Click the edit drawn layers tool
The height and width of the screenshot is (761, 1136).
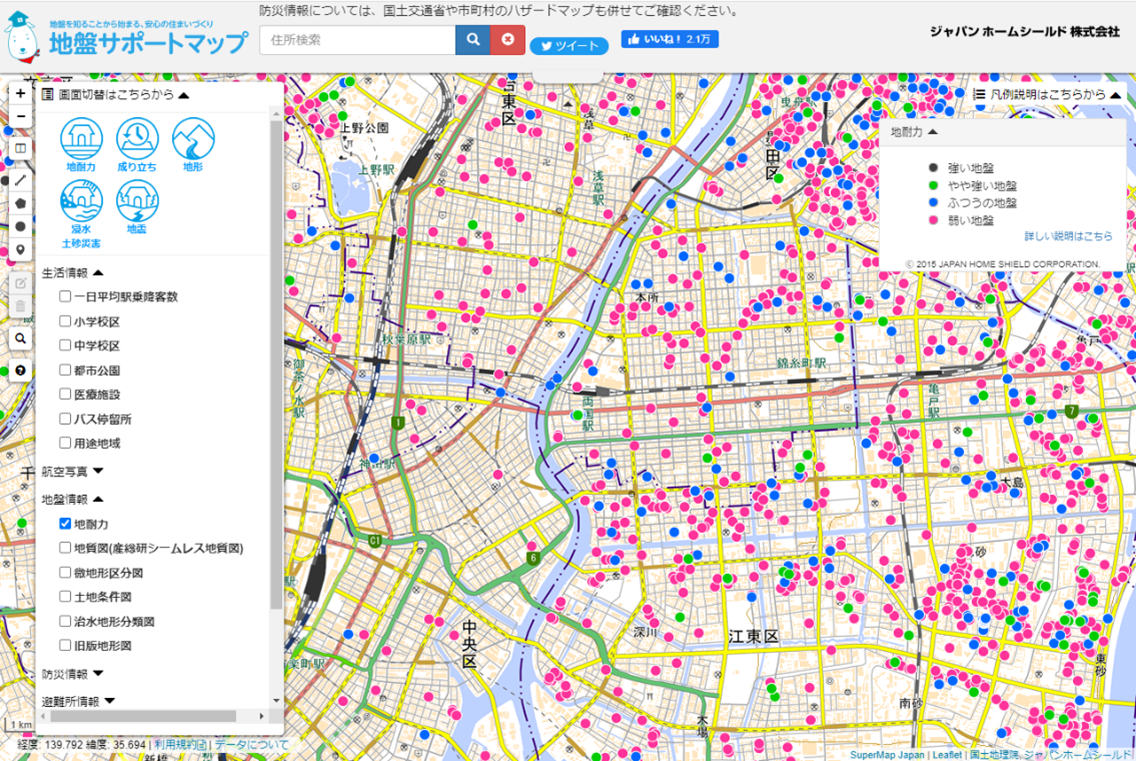tap(20, 283)
